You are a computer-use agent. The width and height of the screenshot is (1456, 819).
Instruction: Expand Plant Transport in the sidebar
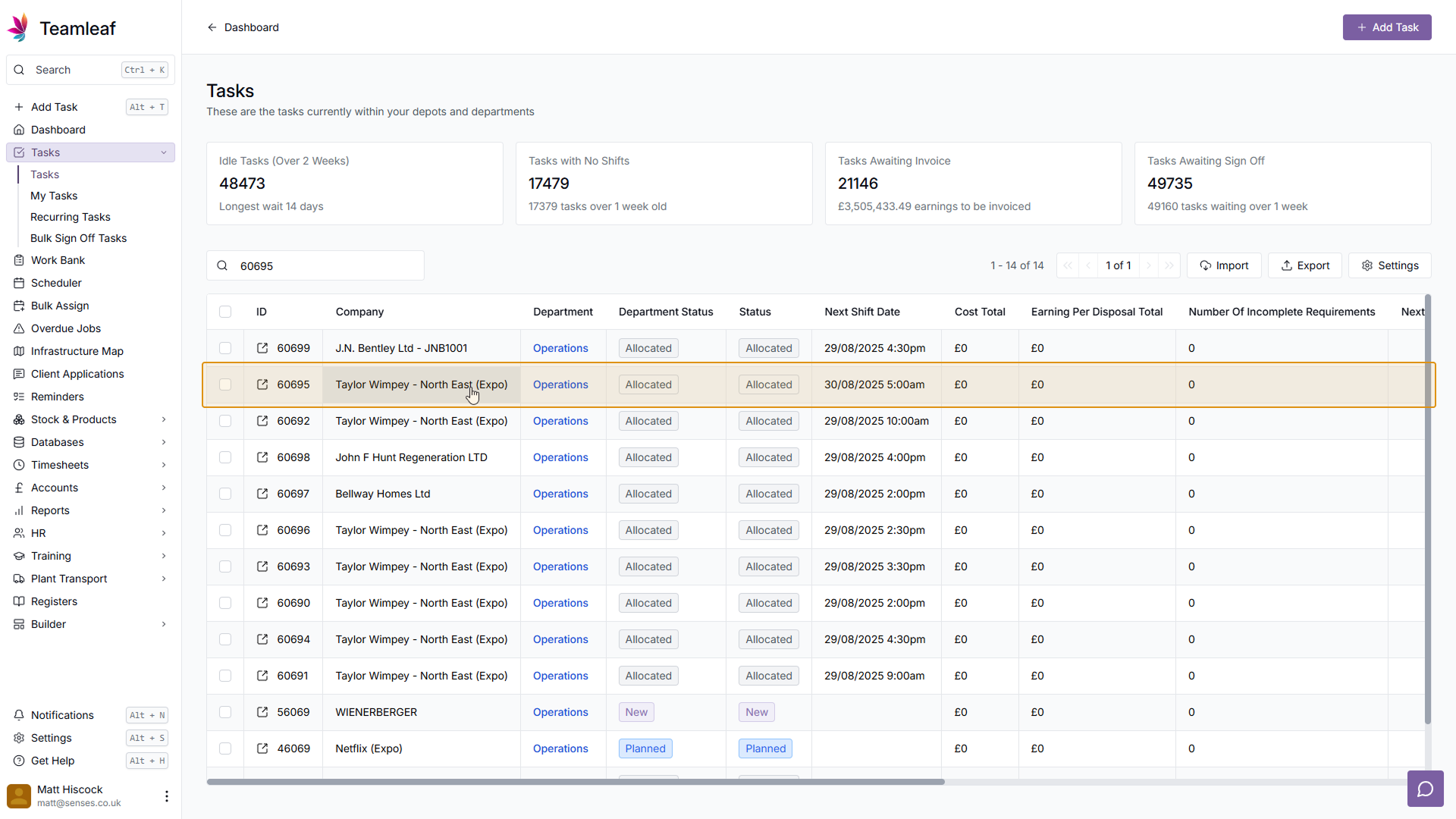(164, 579)
